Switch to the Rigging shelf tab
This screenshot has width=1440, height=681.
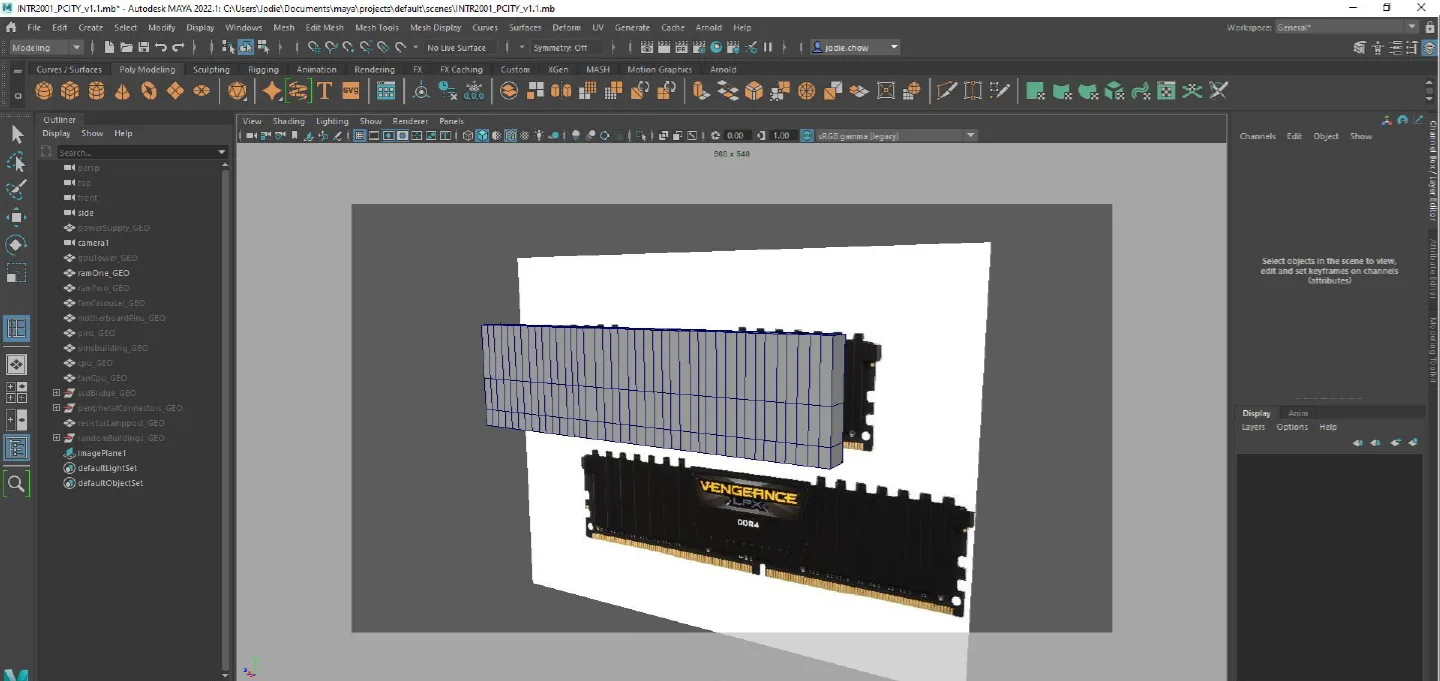[x=263, y=70]
